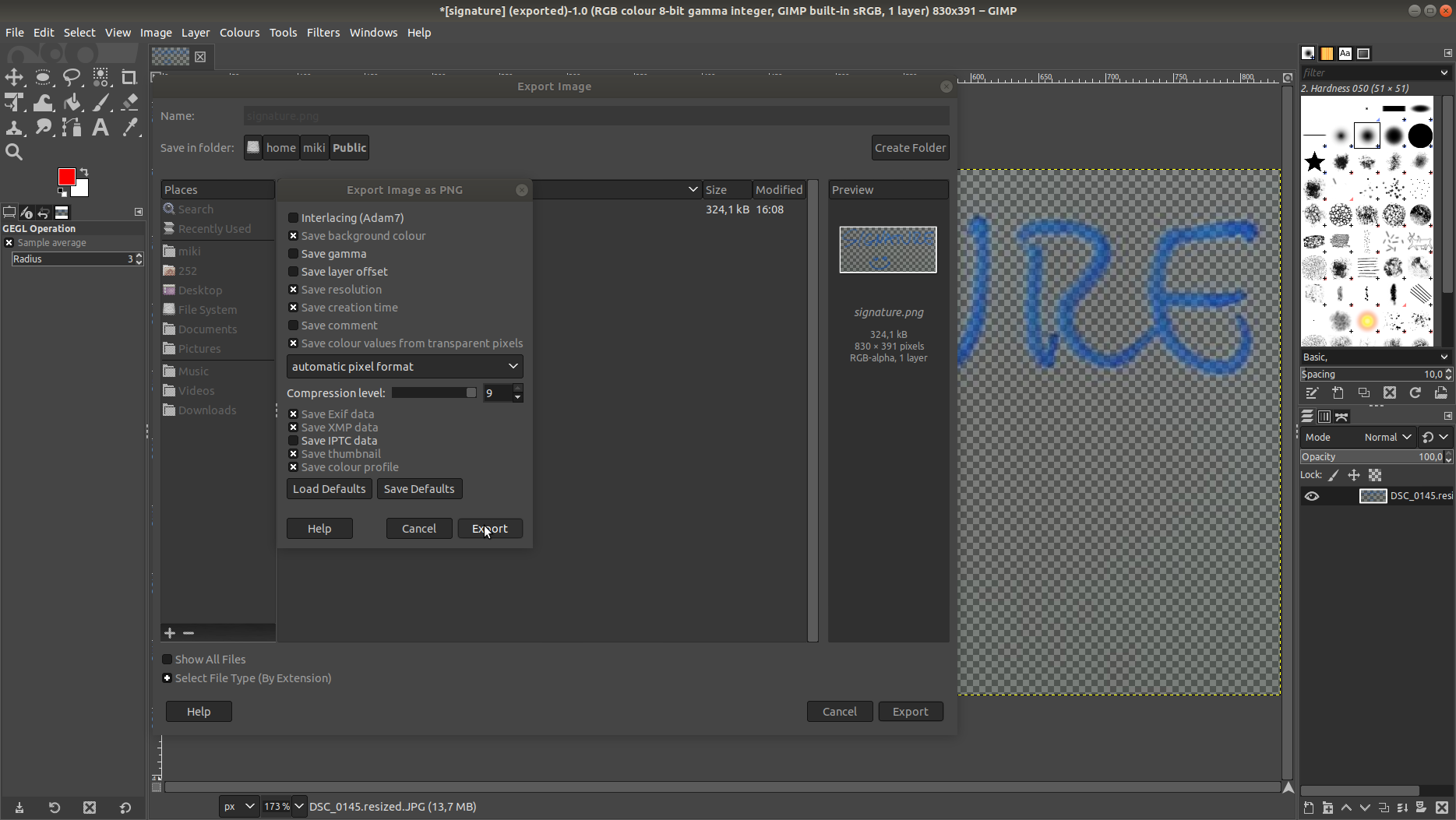Select the Free Select lasso tool
Image resolution: width=1456 pixels, height=820 pixels.
pyautogui.click(x=72, y=77)
